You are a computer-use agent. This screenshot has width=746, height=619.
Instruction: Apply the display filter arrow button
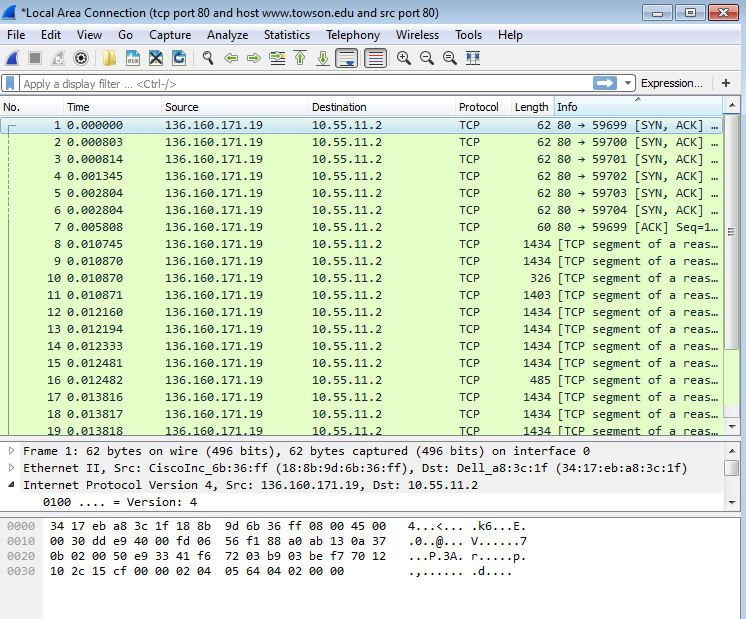[x=605, y=83]
